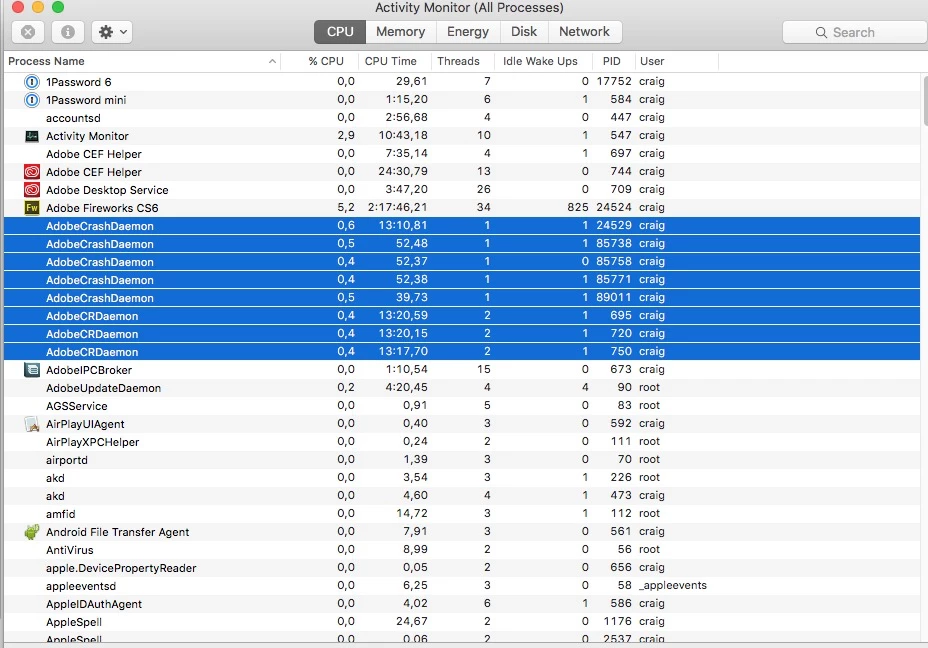Select AdobeCRDaemon row with PID 750
Viewport: 928px width, 648px height.
pos(462,352)
